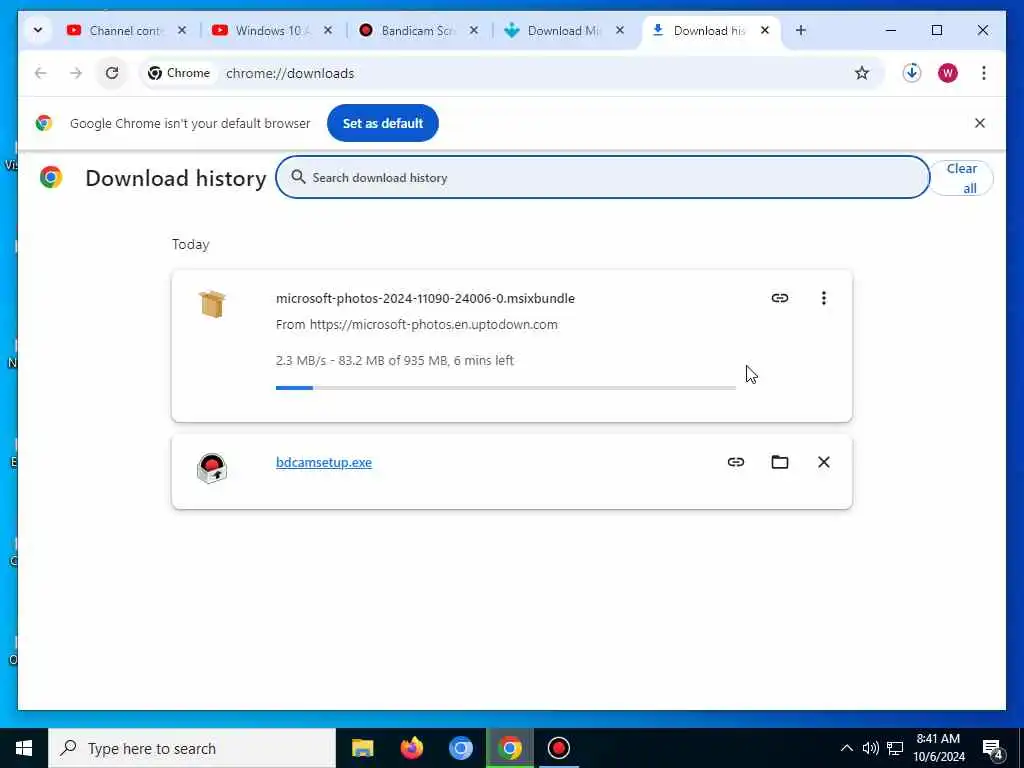Open Chromium from the taskbar

tap(460, 748)
